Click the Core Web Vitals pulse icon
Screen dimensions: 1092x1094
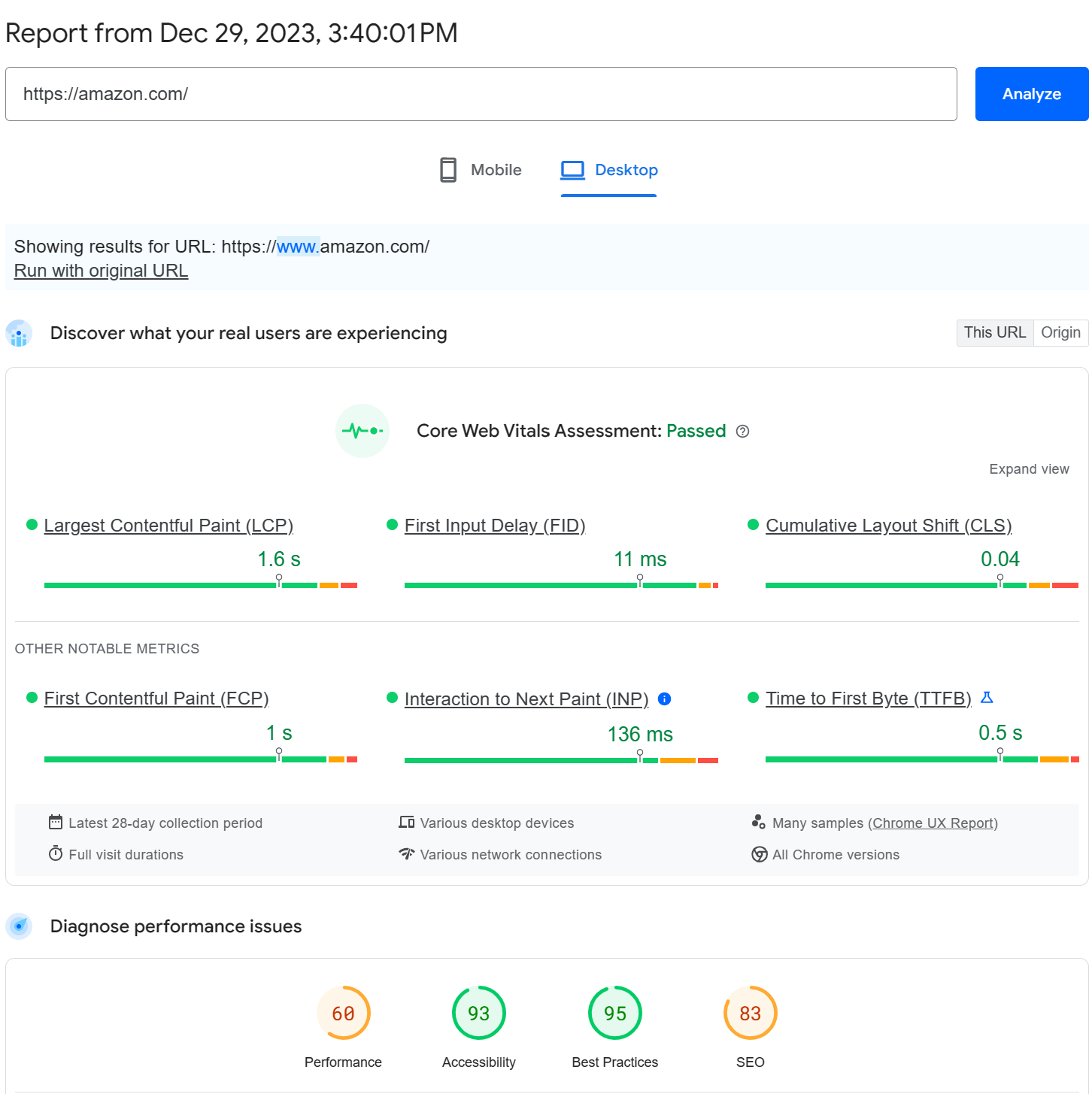(362, 432)
